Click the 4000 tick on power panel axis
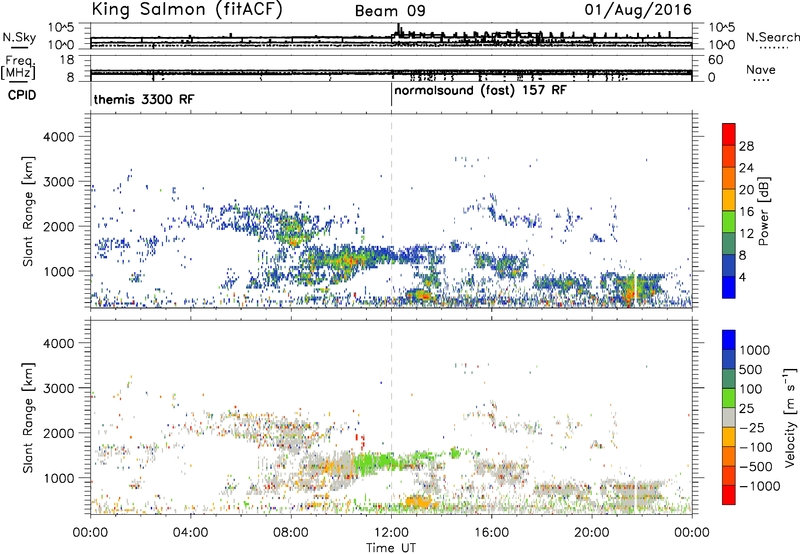The width and height of the screenshot is (800, 554). click(x=58, y=137)
